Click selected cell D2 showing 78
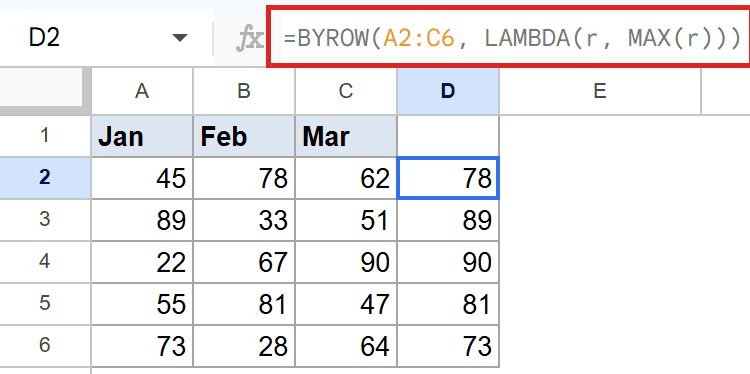 tap(448, 178)
